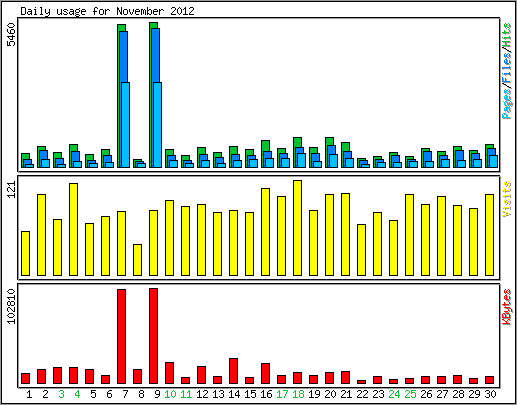Screen dimensions: 517x405
Task: Click the day 1 axis label
Action: 29,394
